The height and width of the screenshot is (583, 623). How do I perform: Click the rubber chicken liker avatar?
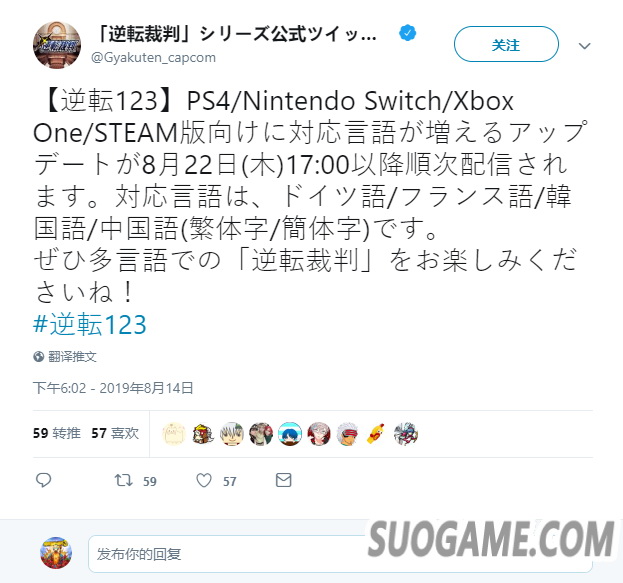click(376, 434)
